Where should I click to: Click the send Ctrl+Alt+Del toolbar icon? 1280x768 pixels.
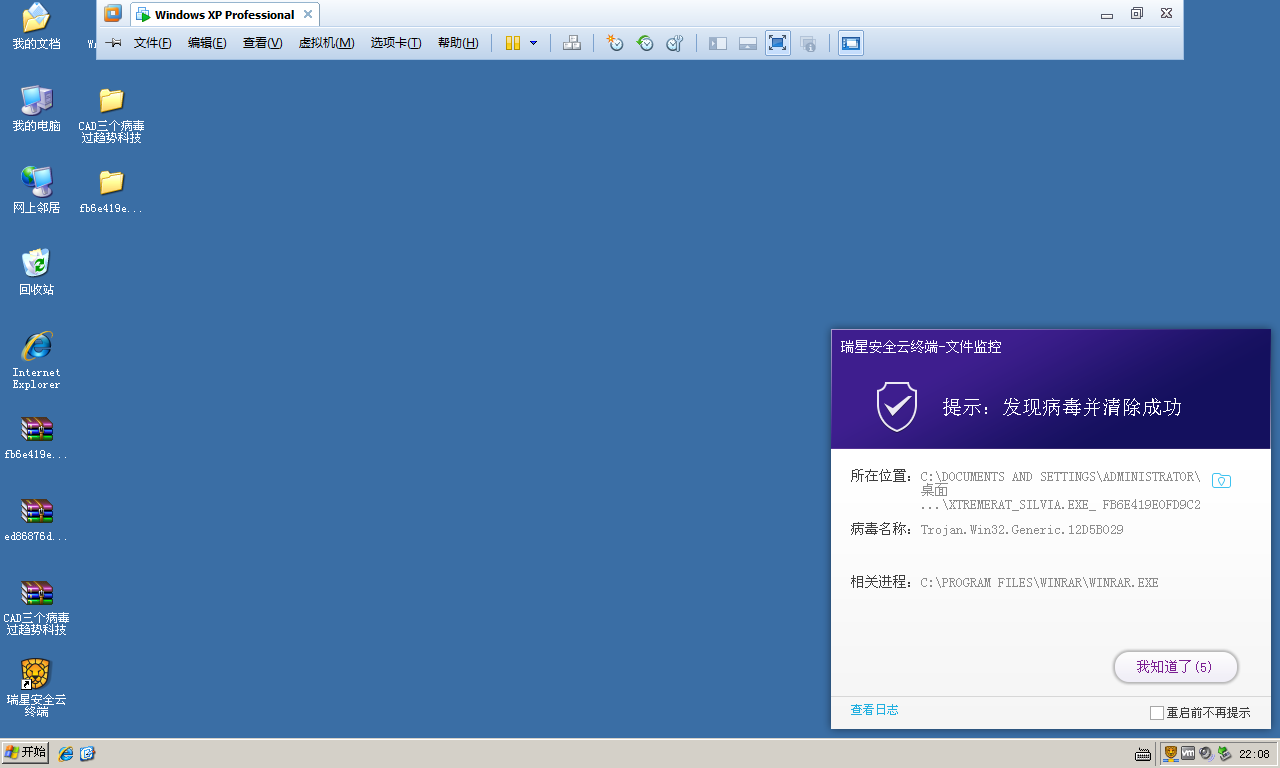tap(572, 43)
